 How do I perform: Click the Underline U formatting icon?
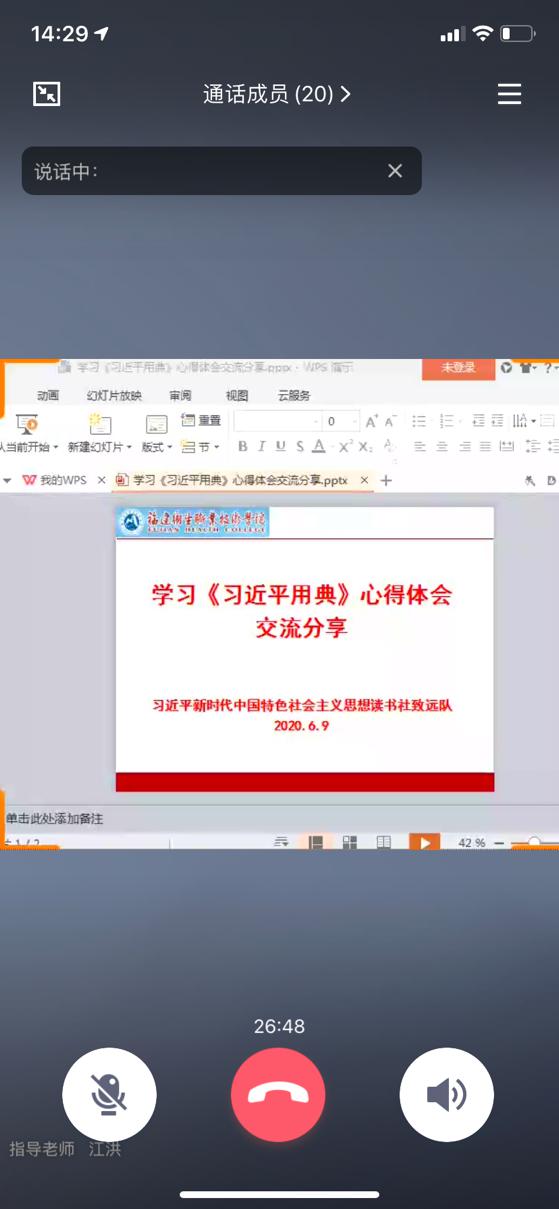click(280, 446)
